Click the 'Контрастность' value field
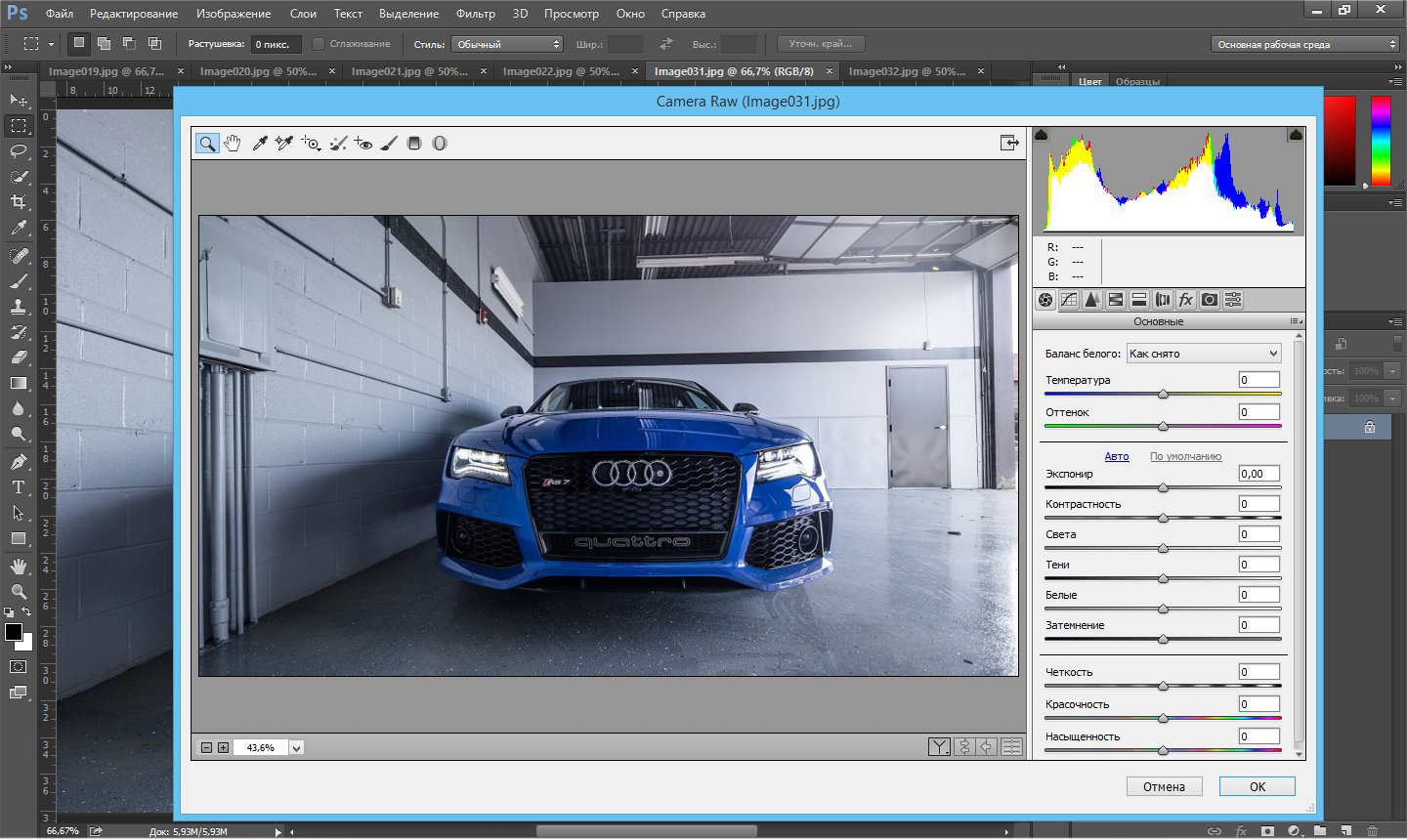 point(1258,504)
